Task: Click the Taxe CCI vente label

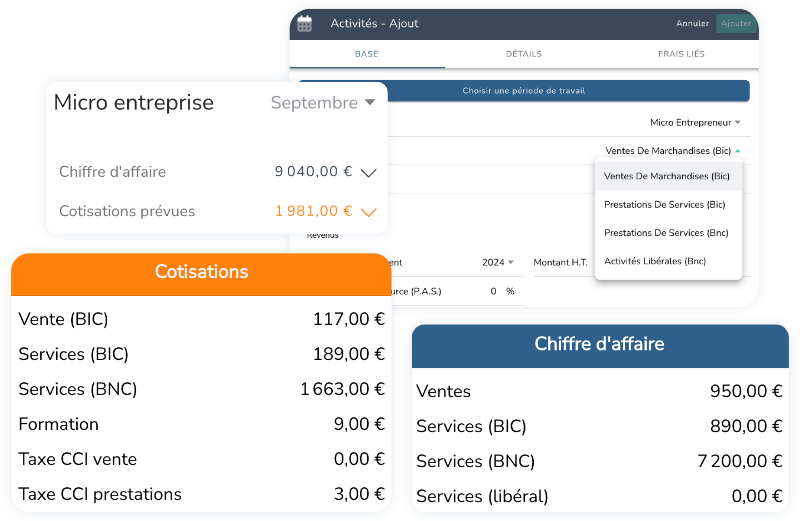Action: (78, 459)
